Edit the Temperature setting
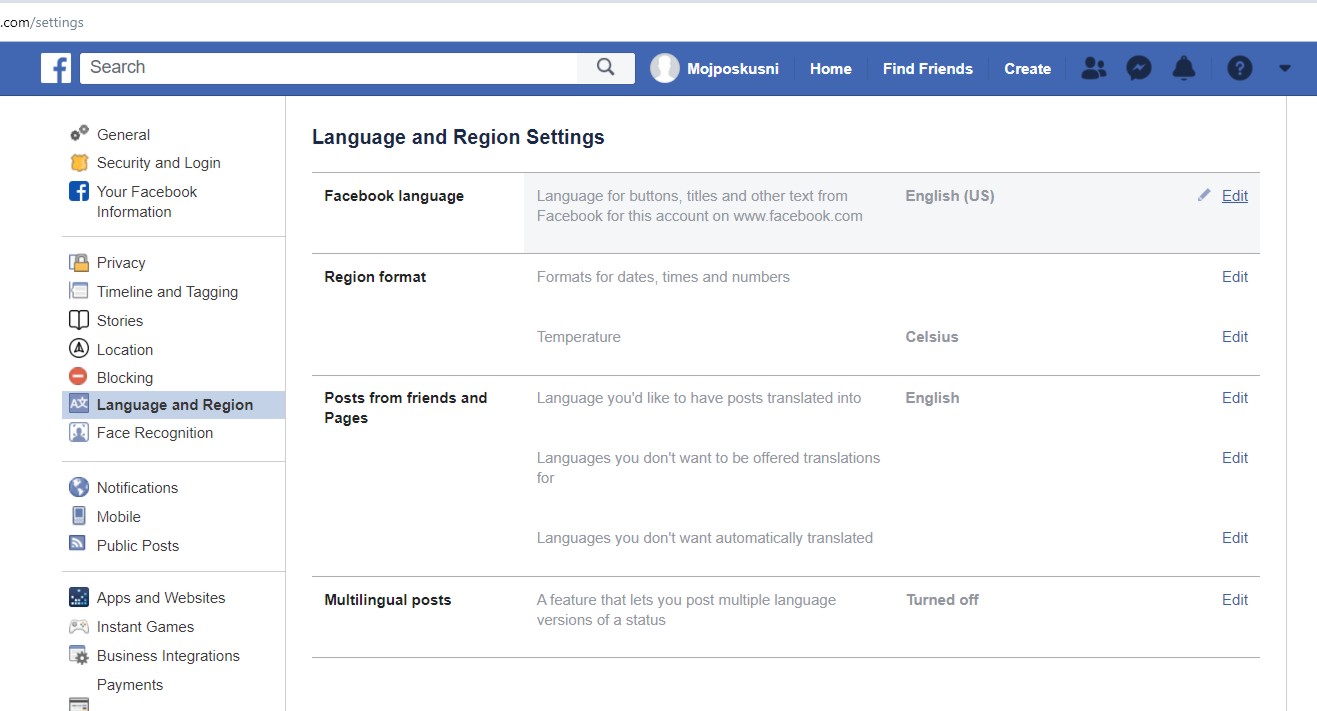The height and width of the screenshot is (711, 1317). (1234, 337)
